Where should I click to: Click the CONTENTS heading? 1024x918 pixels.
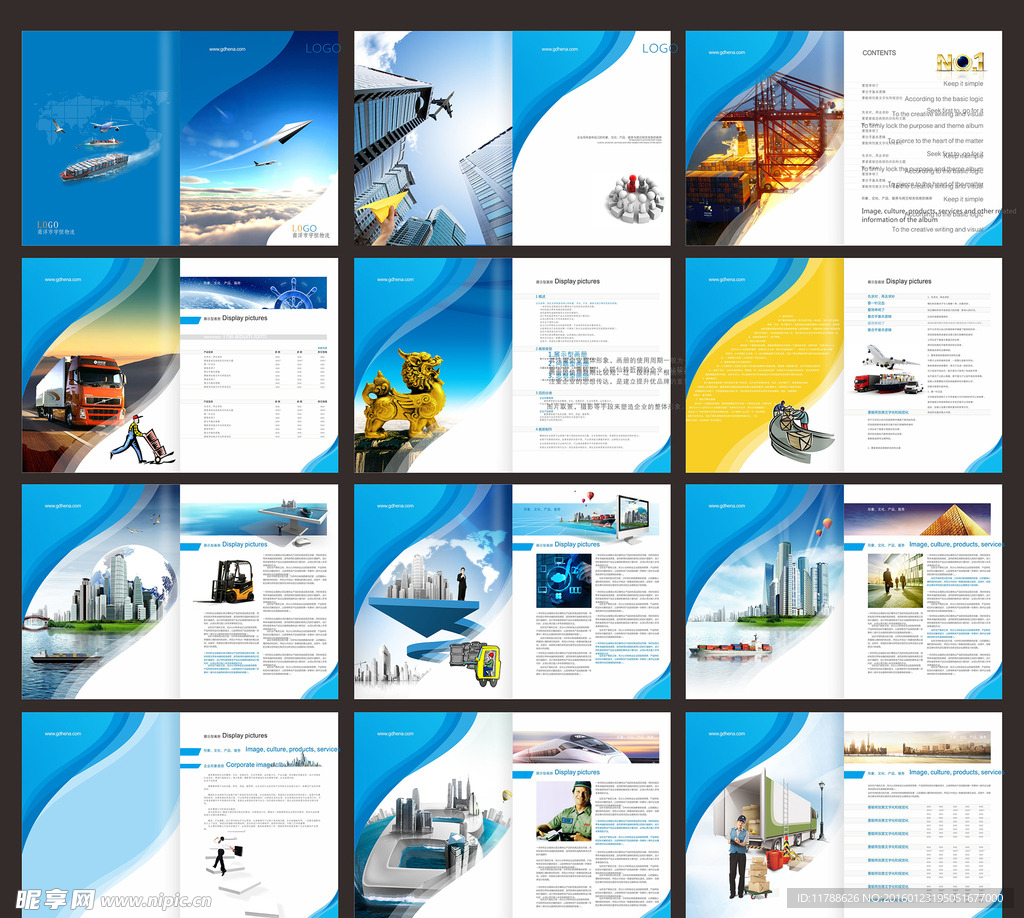[879, 53]
